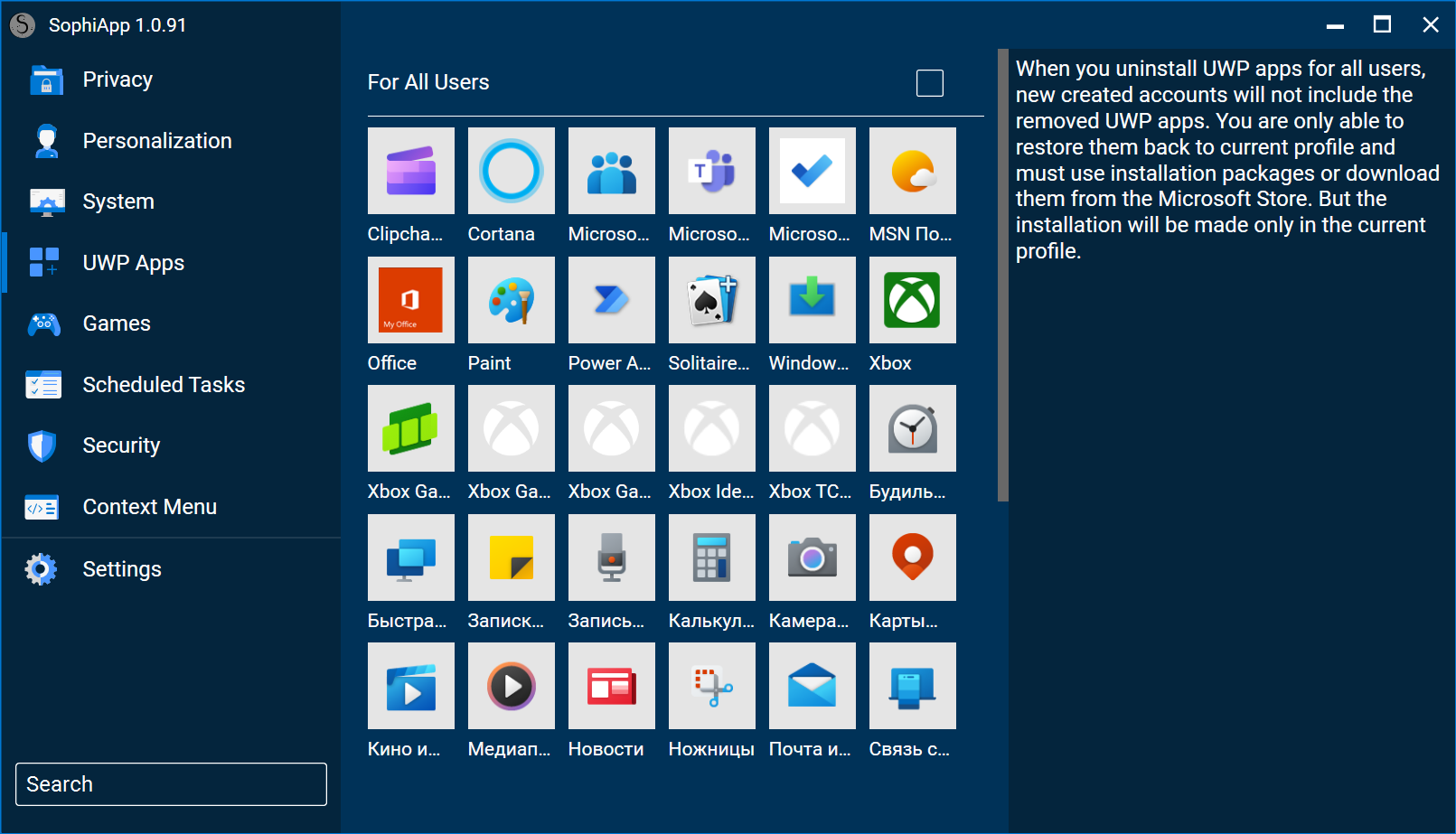Select the Почта и... mail tile
Viewport: 1456px width, 834px height.
click(x=813, y=686)
